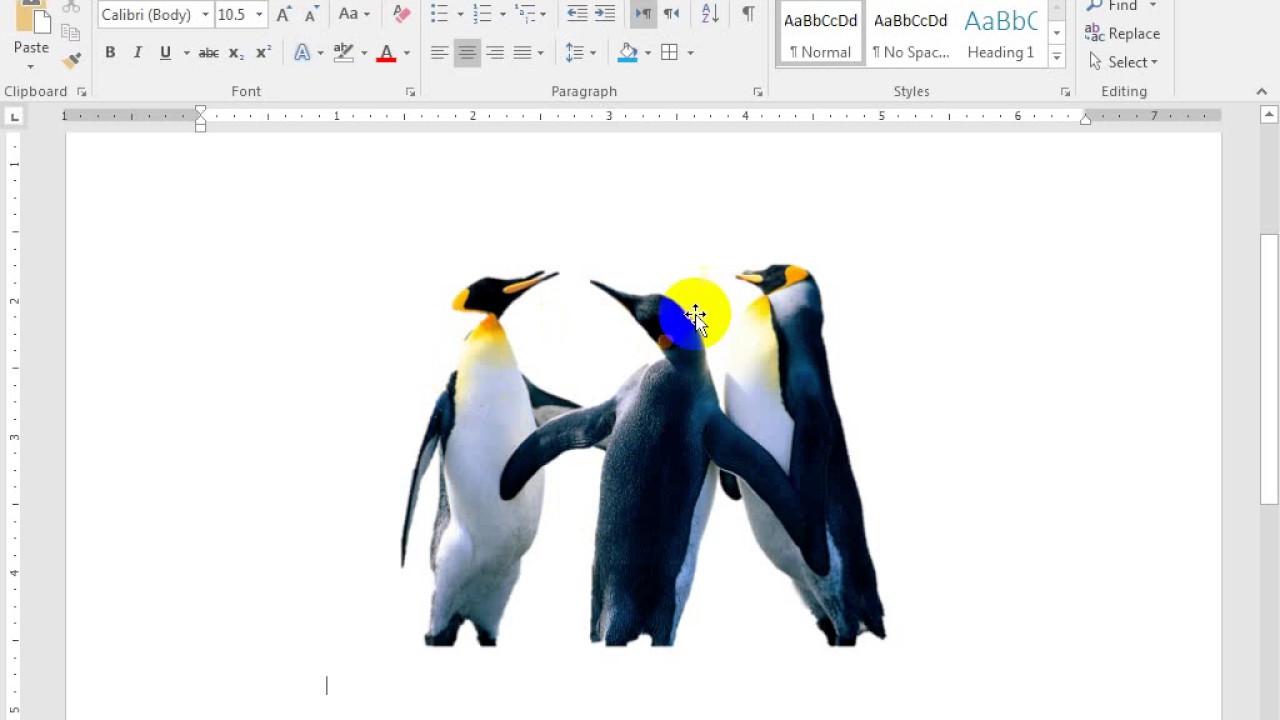Image resolution: width=1280 pixels, height=720 pixels.
Task: Justify the paragraph text
Action: [522, 53]
